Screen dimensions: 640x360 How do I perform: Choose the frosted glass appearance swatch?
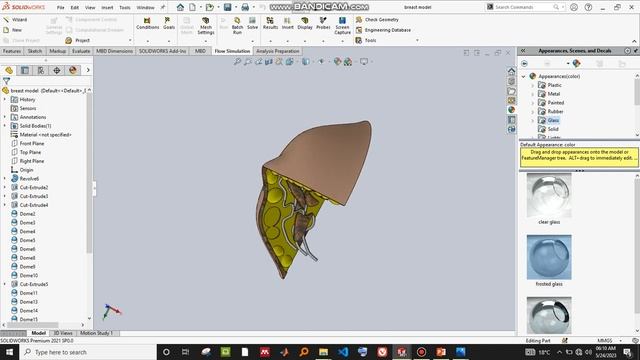pos(549,257)
